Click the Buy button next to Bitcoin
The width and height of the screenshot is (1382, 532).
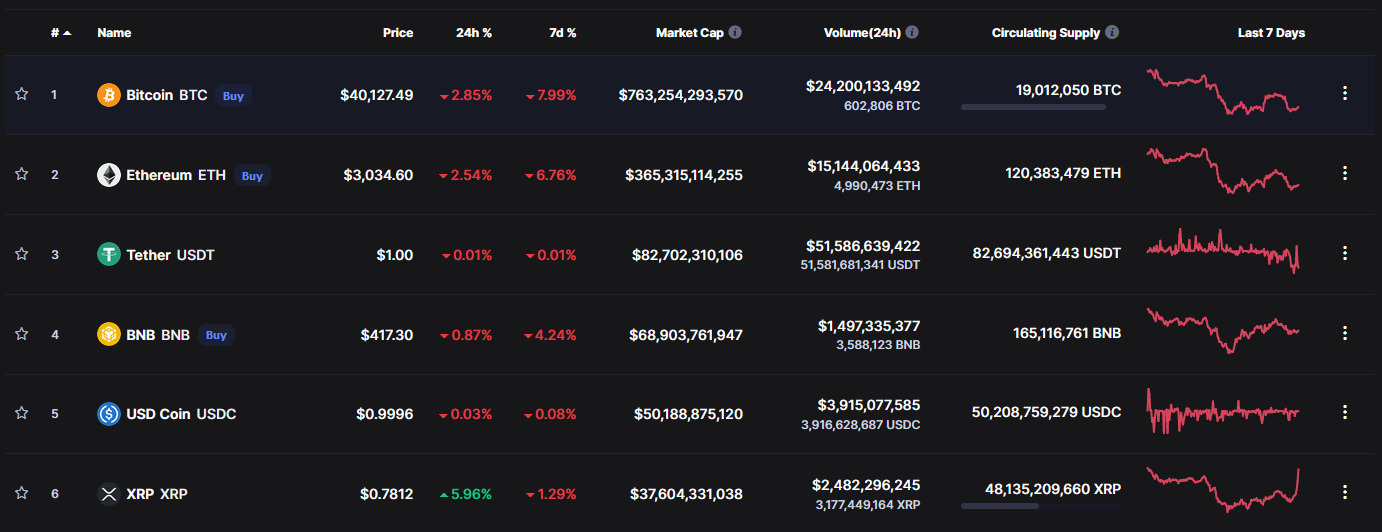pyautogui.click(x=233, y=96)
